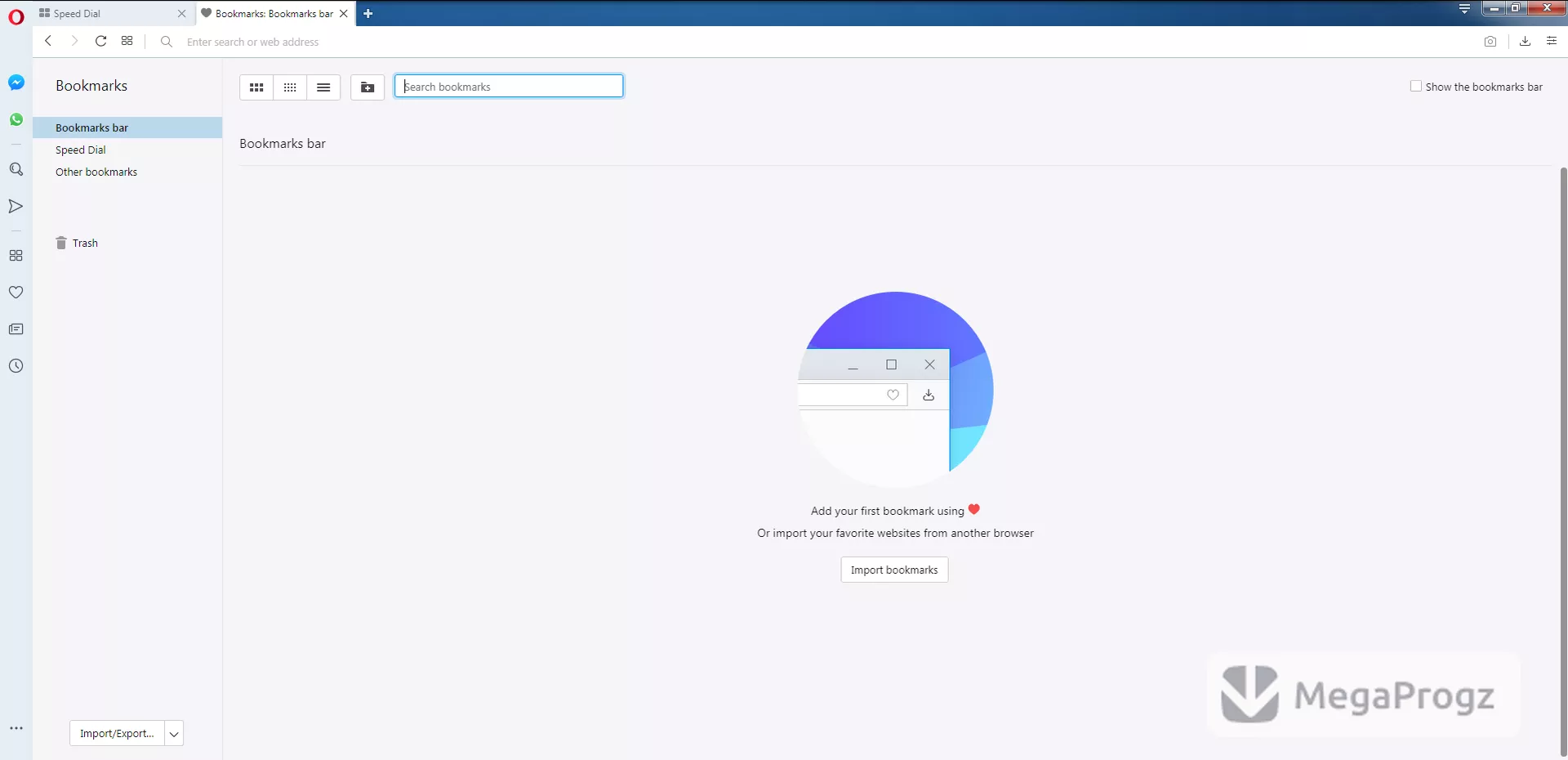The width and height of the screenshot is (1568, 760).
Task: Open sidebar setup three-dots menu
Action: click(x=16, y=727)
